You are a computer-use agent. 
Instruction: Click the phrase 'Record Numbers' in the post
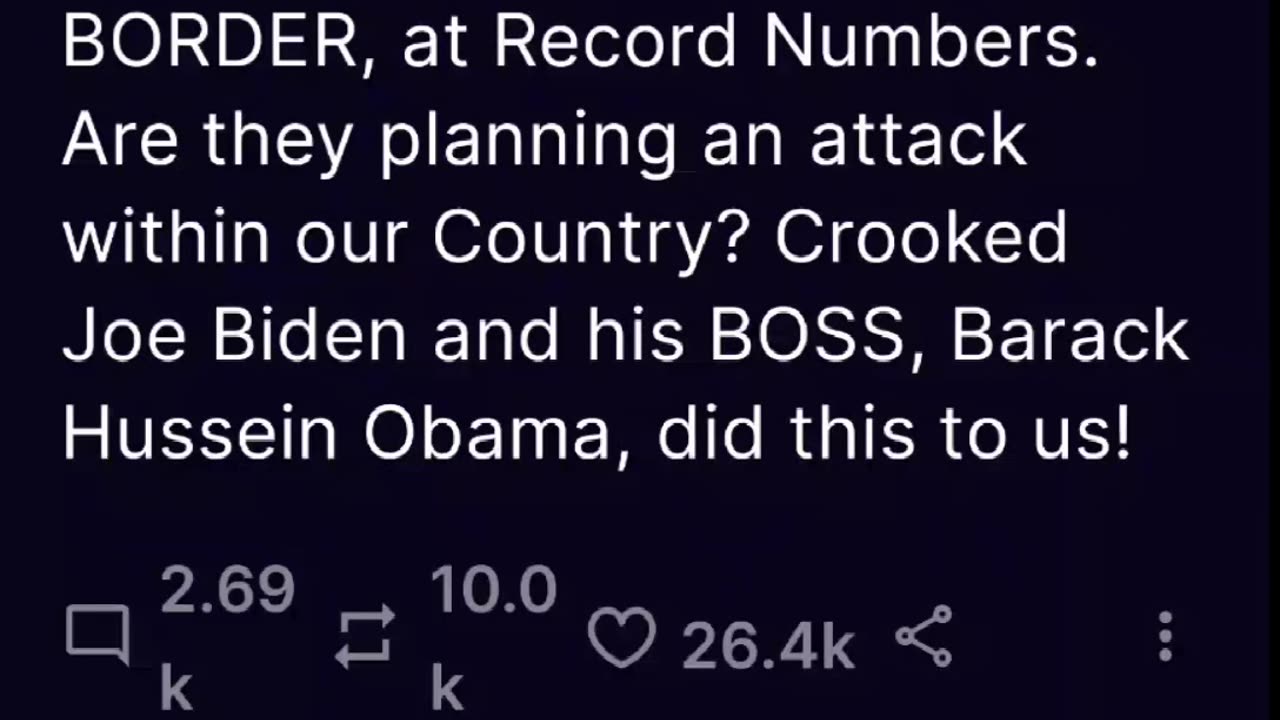(x=796, y=44)
